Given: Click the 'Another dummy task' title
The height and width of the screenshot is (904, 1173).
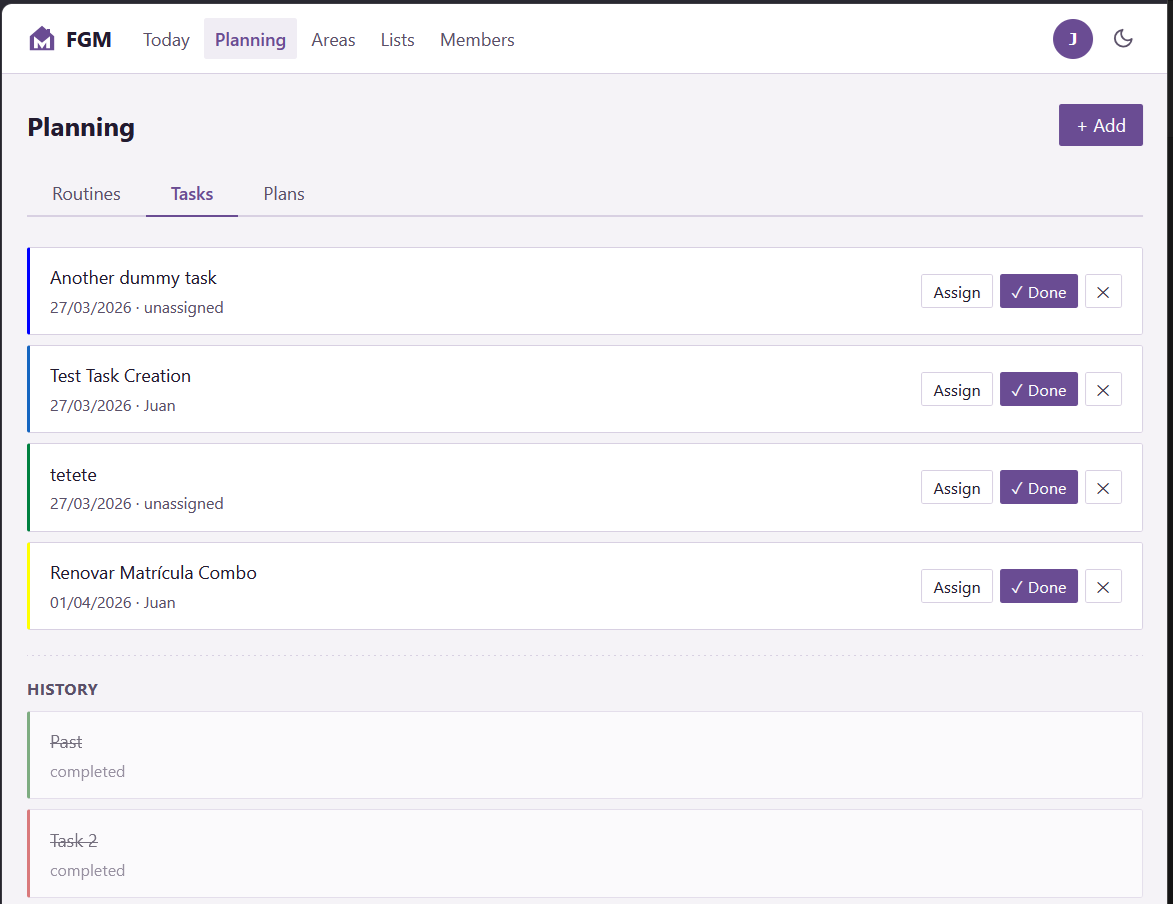Looking at the screenshot, I should point(133,278).
